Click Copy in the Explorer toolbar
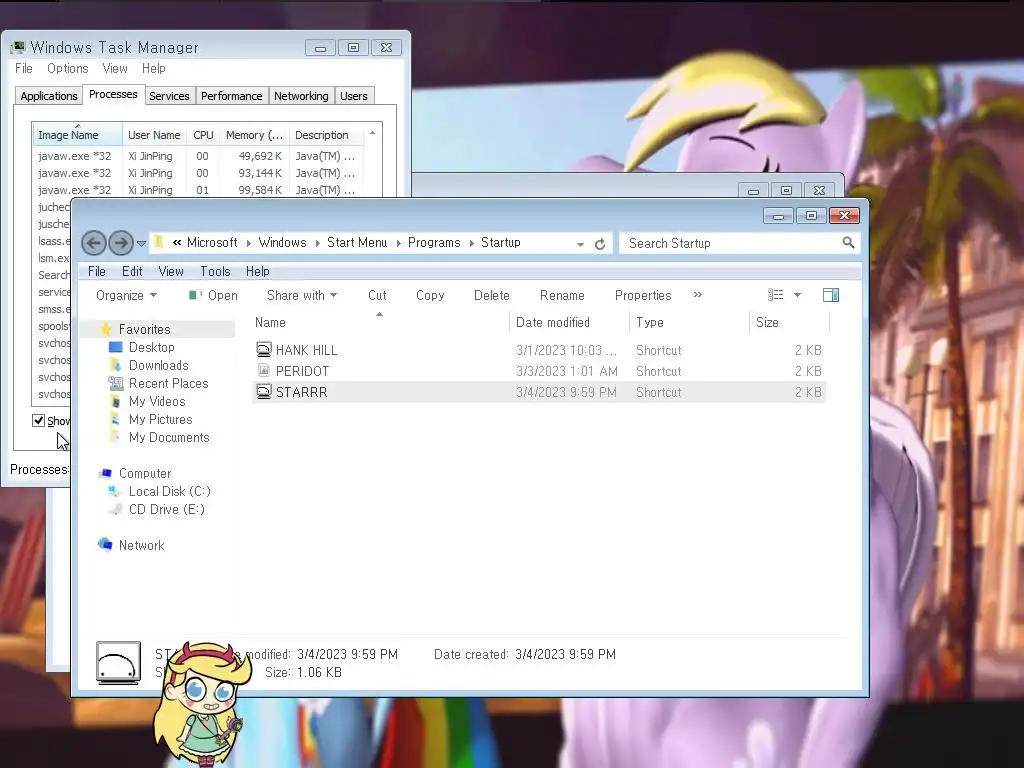Viewport: 1024px width, 768px height. point(430,295)
